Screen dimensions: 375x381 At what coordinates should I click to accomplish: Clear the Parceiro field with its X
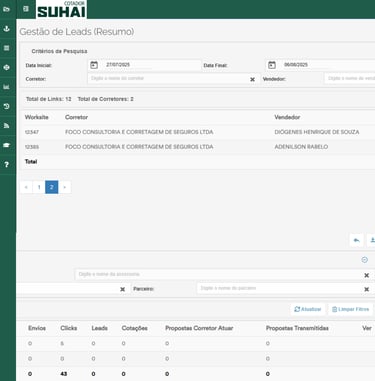366,289
